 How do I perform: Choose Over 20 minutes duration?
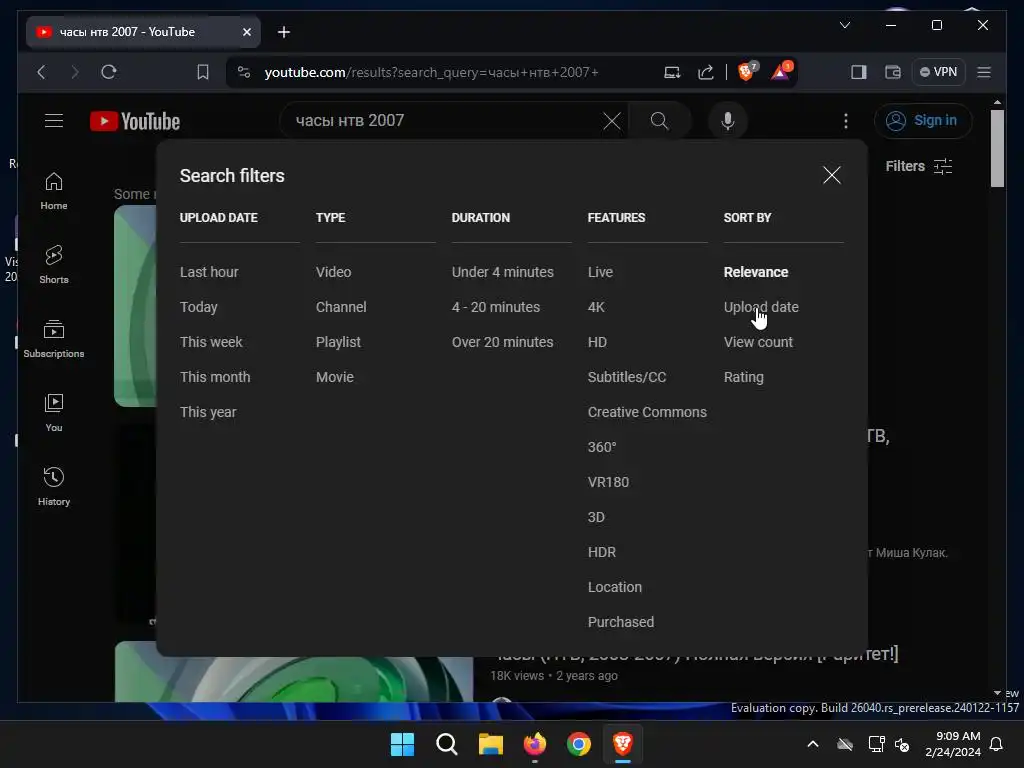[502, 342]
